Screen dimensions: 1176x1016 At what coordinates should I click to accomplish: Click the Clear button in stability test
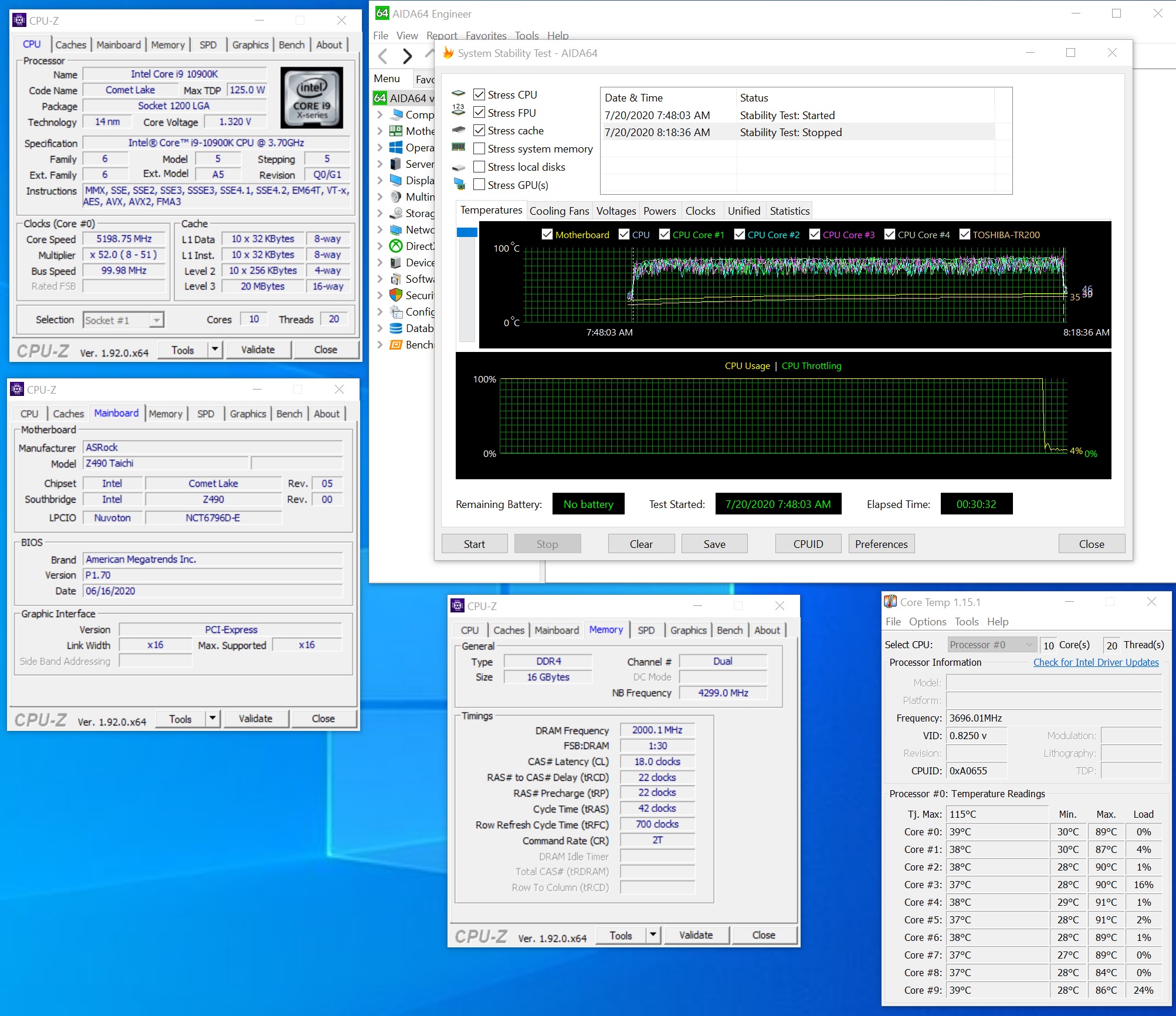click(x=641, y=544)
